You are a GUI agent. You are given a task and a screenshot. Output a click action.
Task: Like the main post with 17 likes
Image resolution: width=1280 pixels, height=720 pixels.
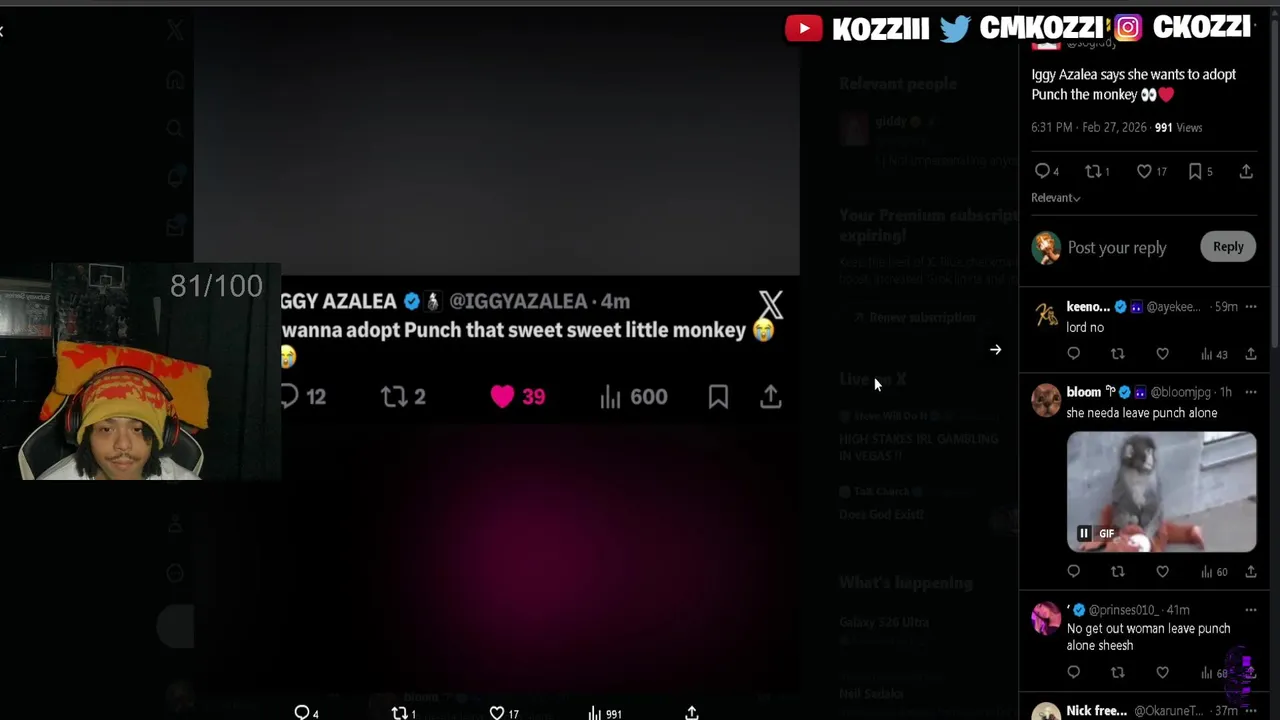pos(1151,171)
